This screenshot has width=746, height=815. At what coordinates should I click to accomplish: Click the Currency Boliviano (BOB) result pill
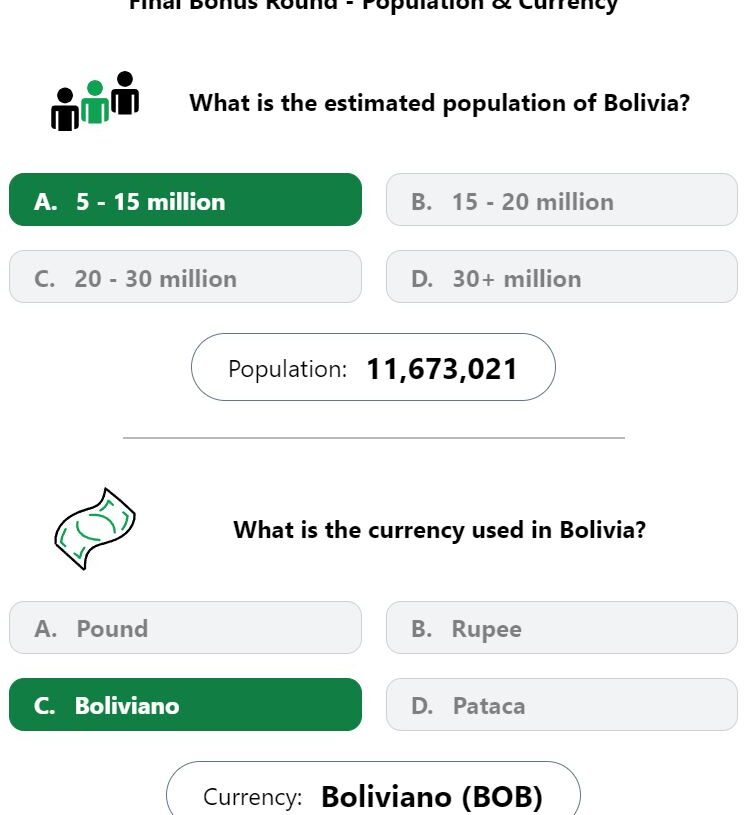point(373,788)
